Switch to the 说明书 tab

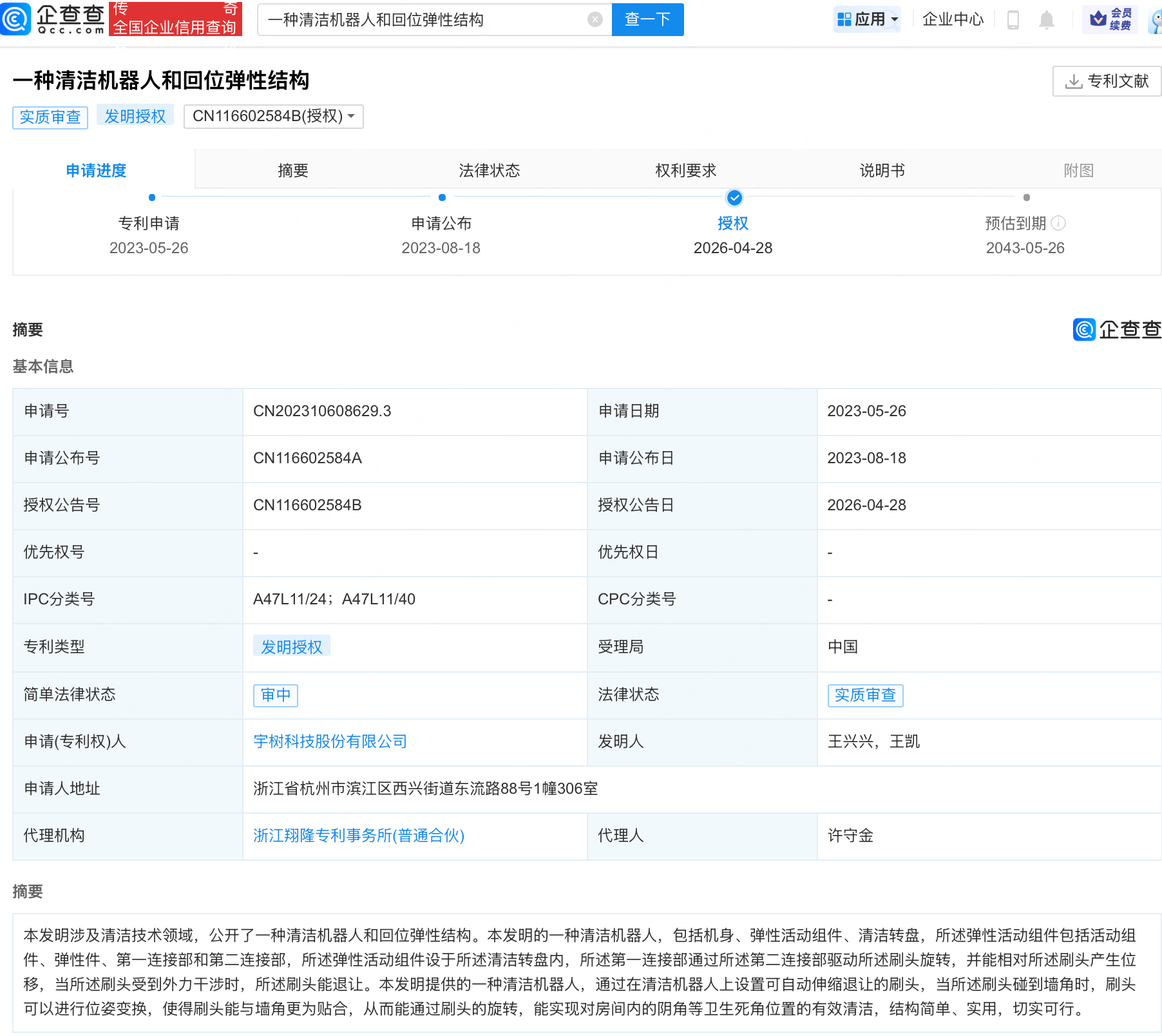[882, 169]
